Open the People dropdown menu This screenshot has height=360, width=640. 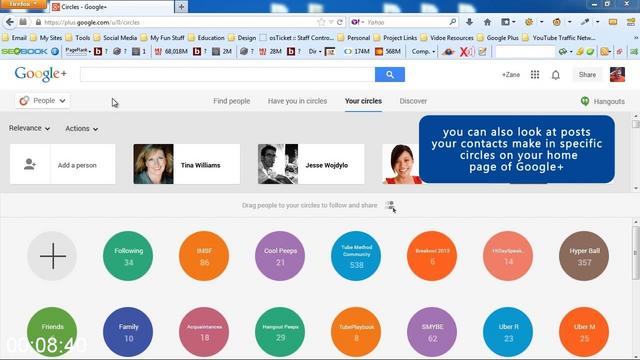[42, 100]
